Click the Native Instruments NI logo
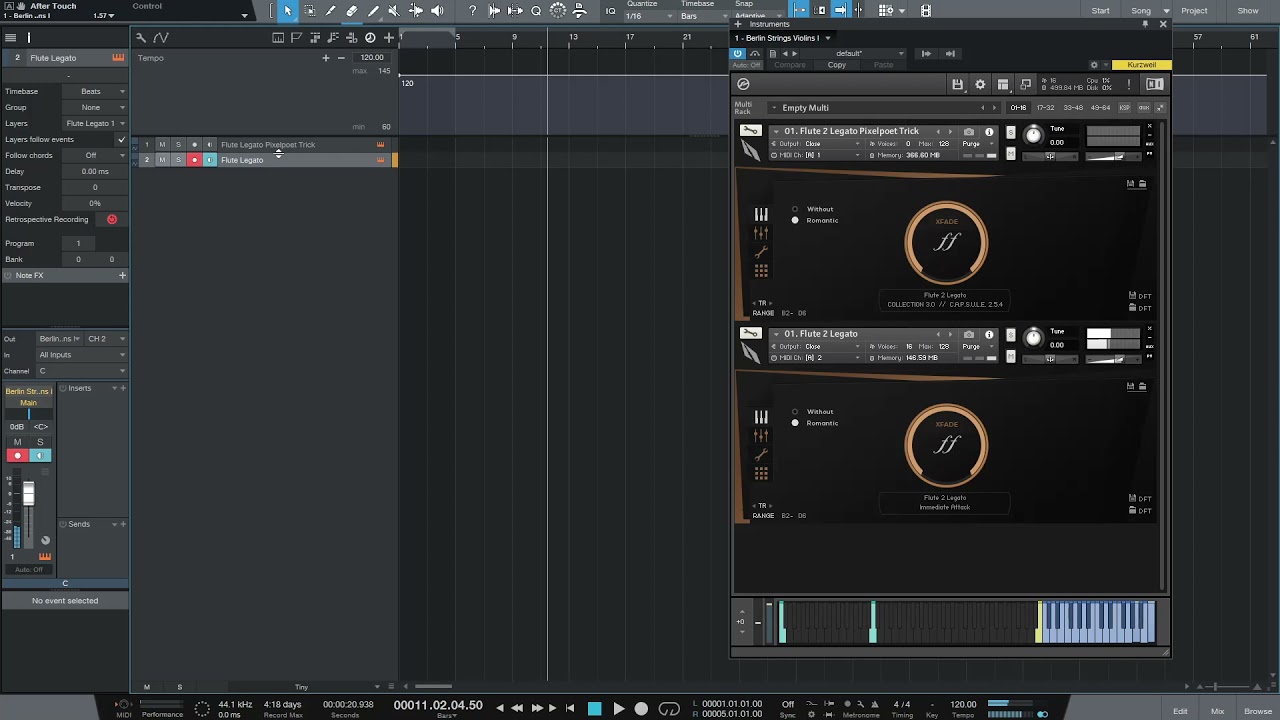Screen dimensions: 1280x720 tap(1155, 85)
